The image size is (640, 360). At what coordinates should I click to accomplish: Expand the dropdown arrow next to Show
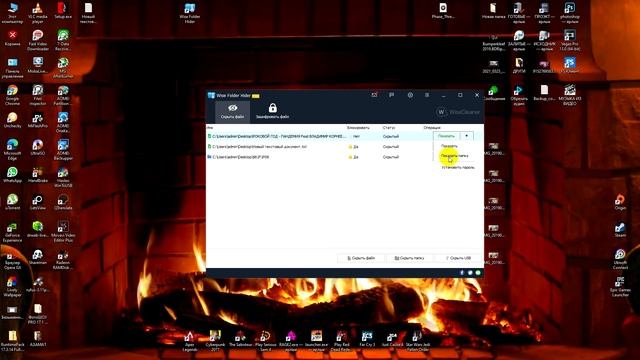[x=467, y=136]
